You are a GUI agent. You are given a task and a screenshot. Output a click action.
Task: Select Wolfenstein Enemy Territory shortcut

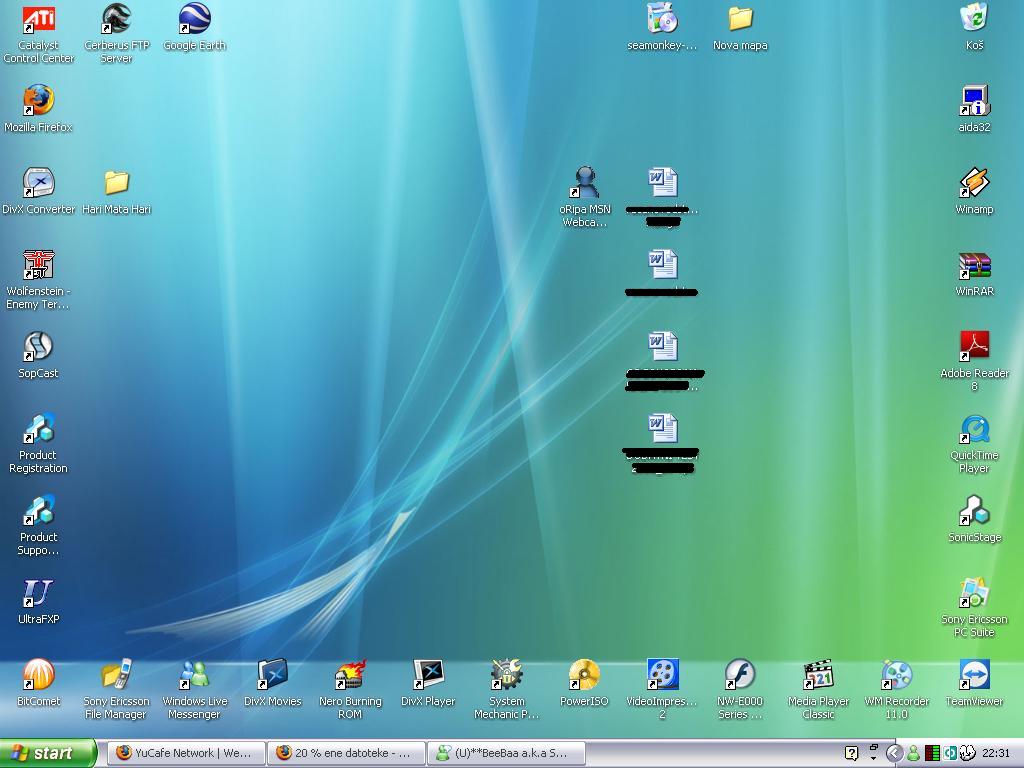[x=39, y=264]
